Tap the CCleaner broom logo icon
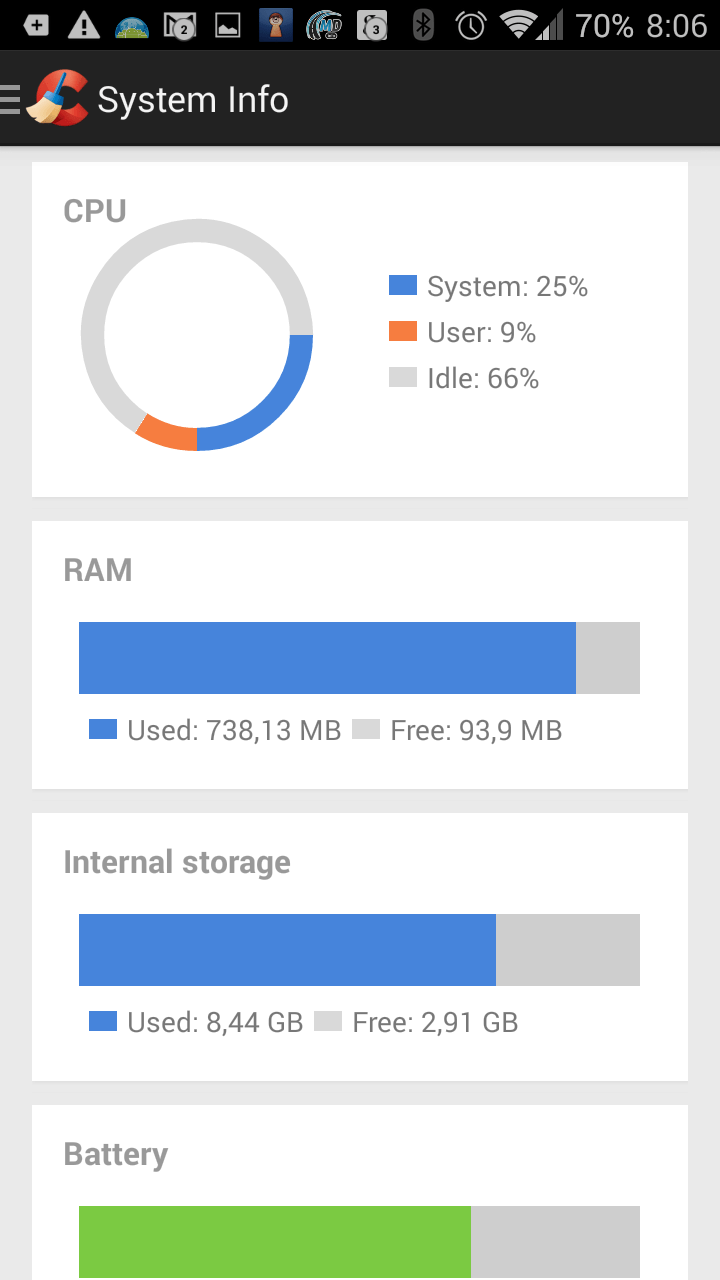Screen dimensions: 720x1280 57,98
